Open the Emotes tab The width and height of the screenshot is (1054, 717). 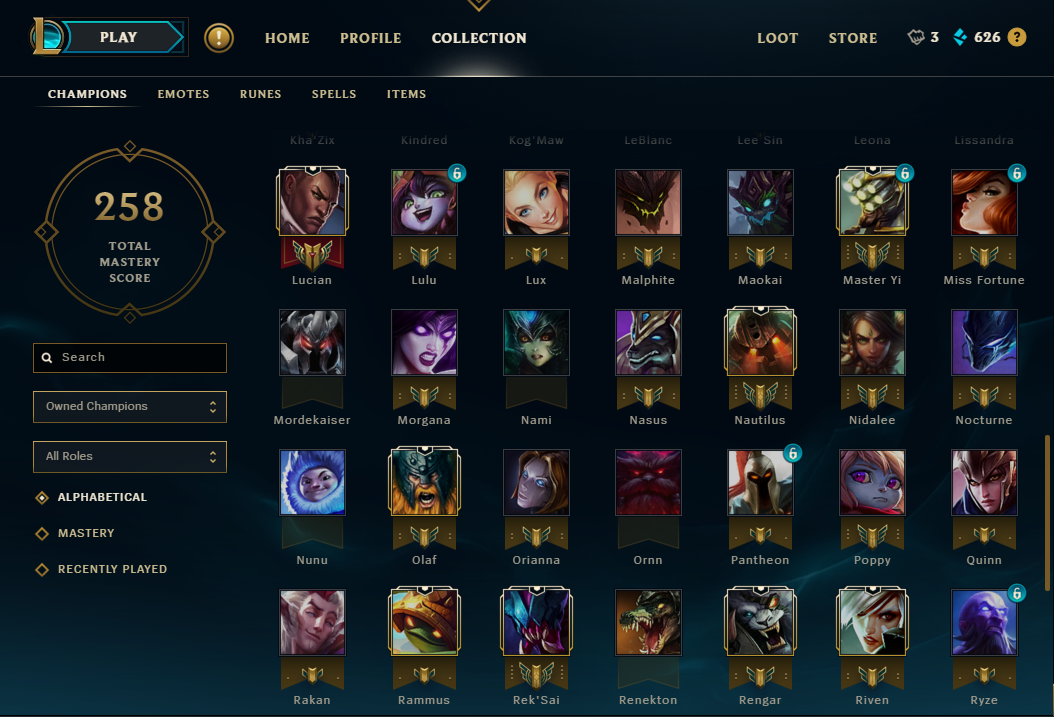tap(184, 94)
